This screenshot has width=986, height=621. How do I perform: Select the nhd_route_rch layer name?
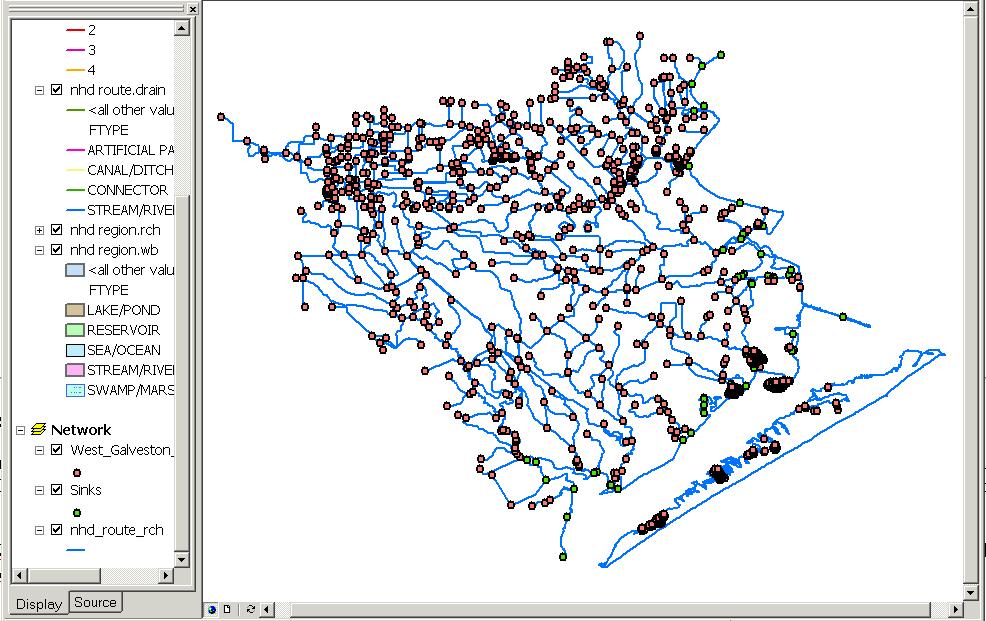(x=116, y=530)
